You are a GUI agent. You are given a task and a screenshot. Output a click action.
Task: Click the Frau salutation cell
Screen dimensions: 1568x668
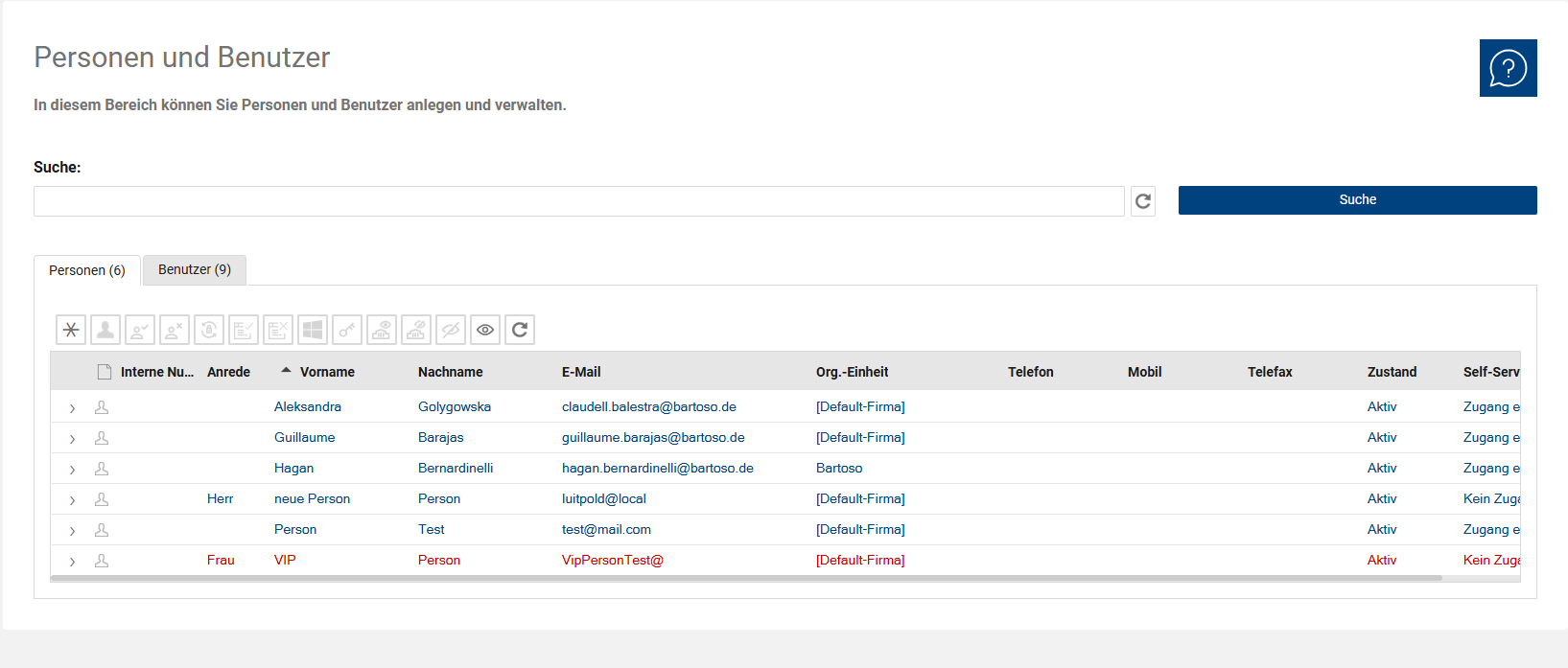pos(221,560)
